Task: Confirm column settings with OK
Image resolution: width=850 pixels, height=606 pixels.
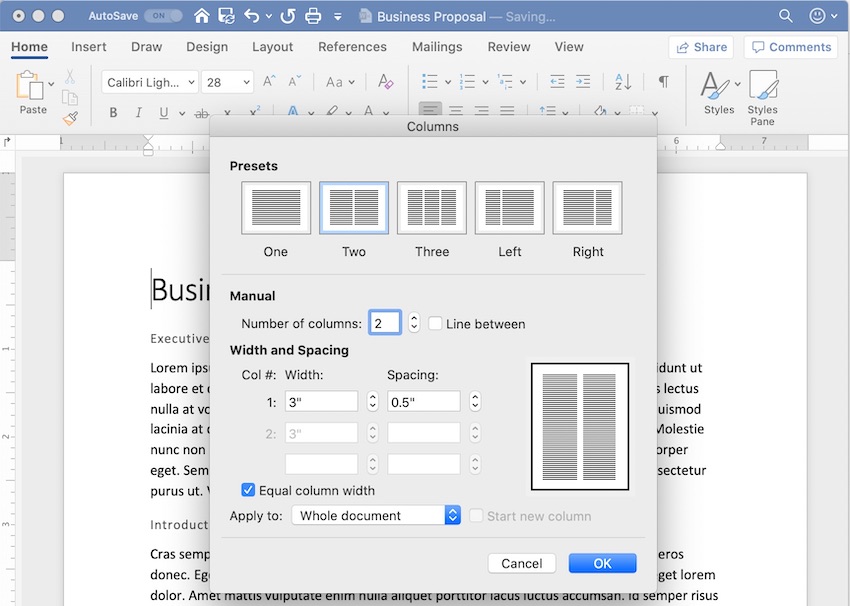Action: coord(602,563)
